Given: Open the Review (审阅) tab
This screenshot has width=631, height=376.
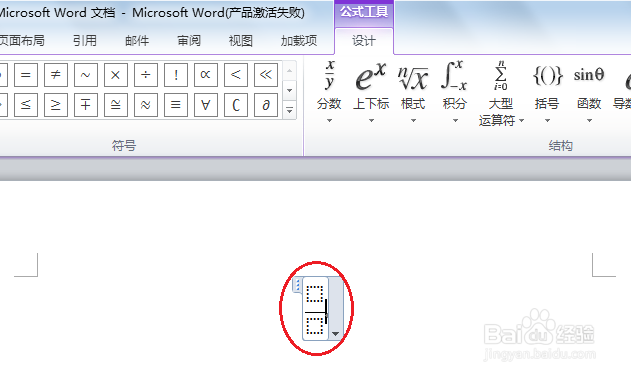Looking at the screenshot, I should point(189,41).
